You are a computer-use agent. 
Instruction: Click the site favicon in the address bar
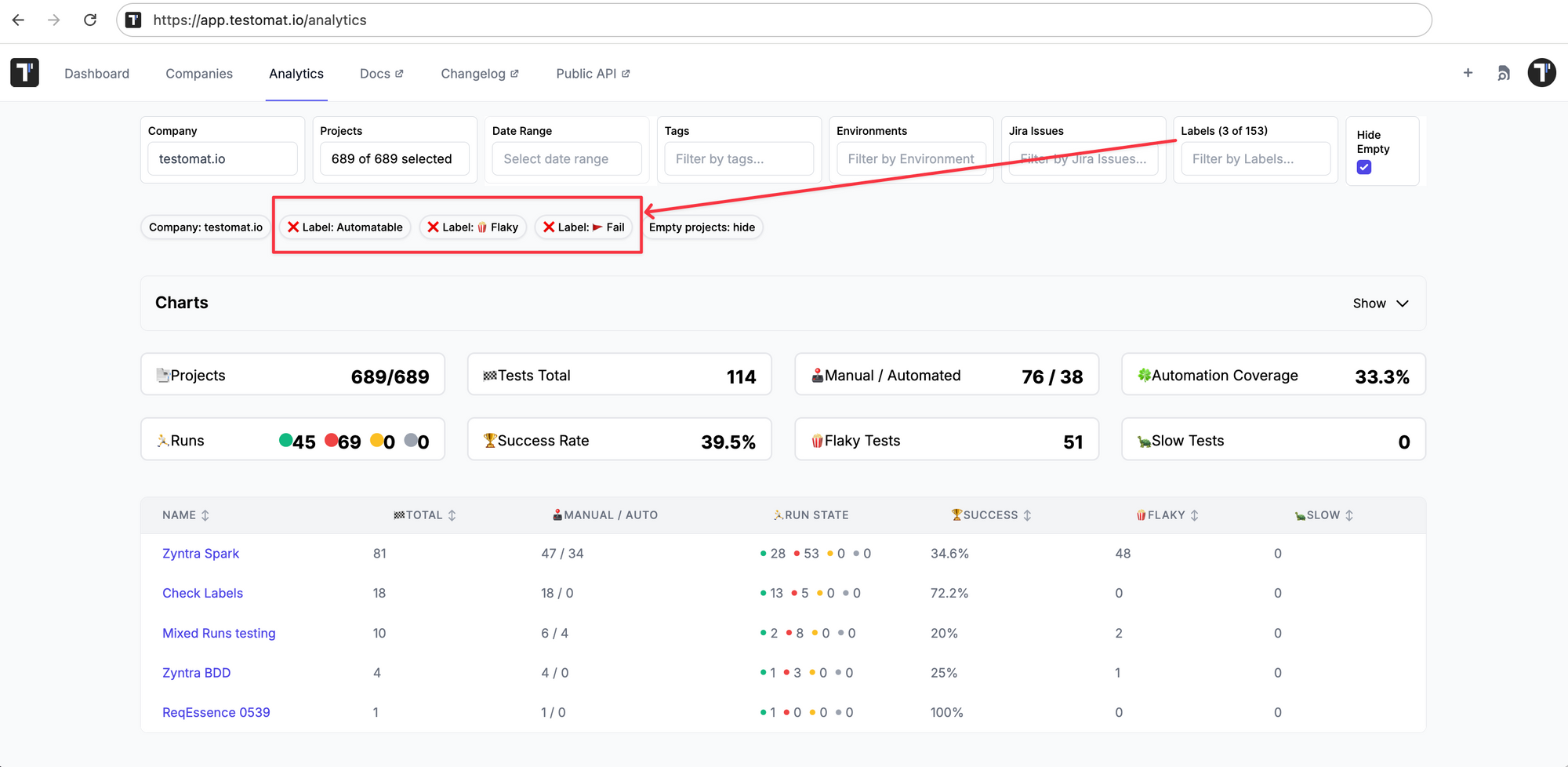[x=134, y=20]
